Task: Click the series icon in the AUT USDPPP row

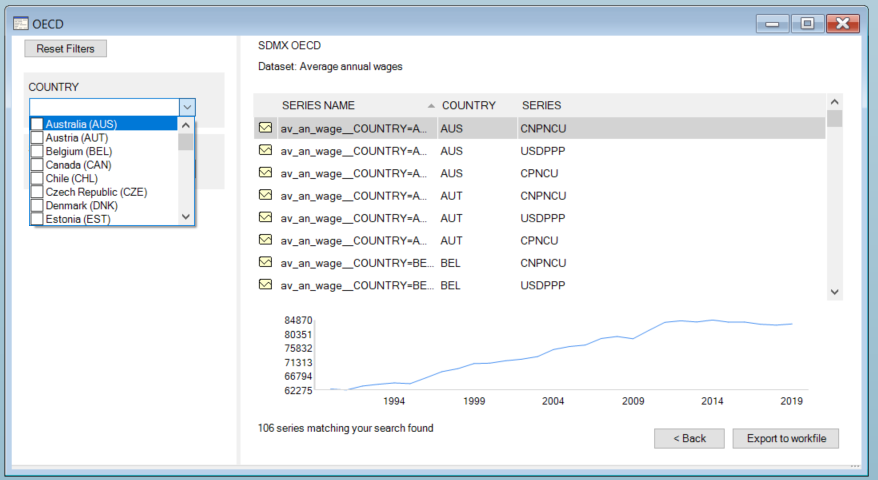Action: [x=265, y=217]
